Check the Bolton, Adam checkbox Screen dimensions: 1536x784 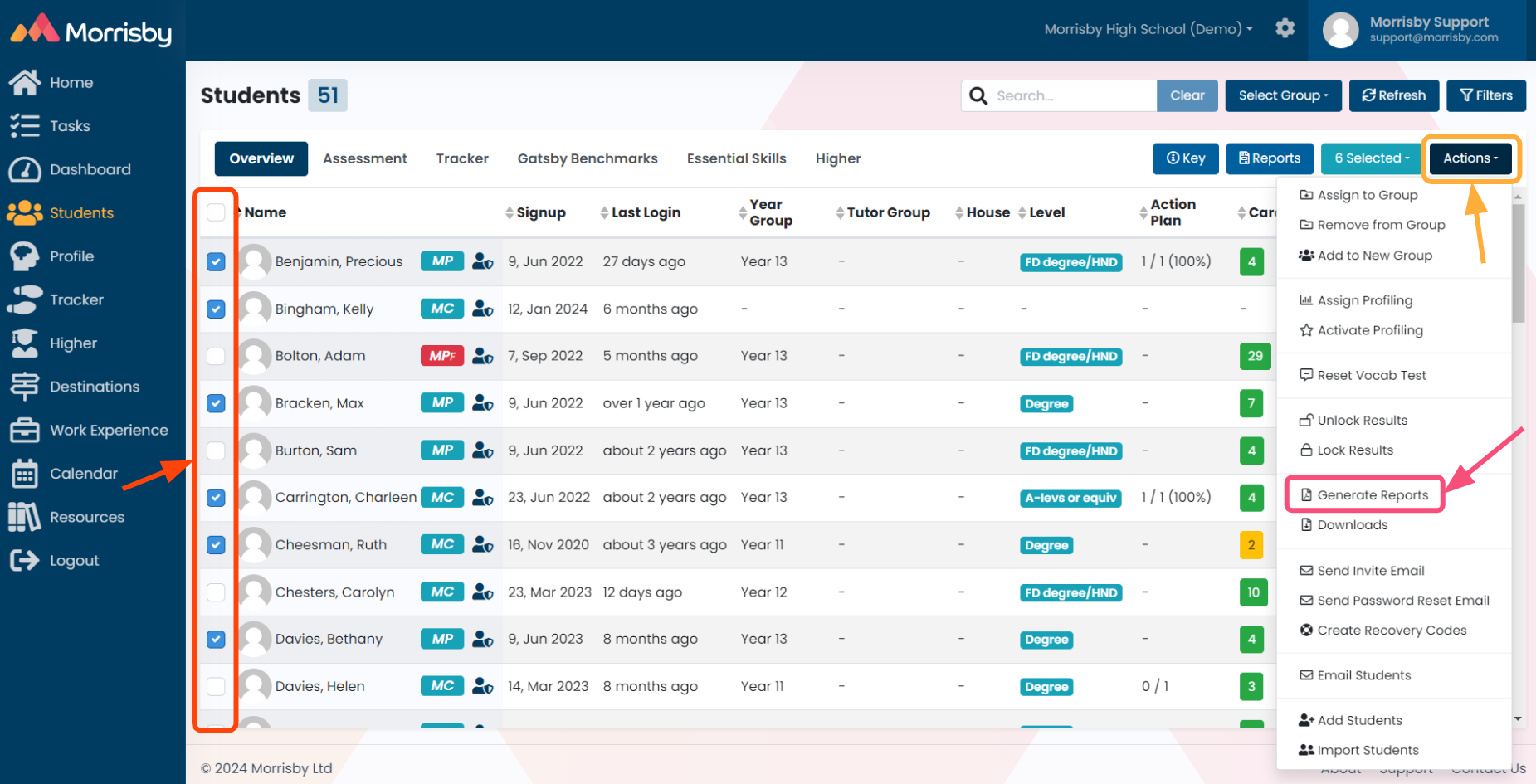(216, 356)
